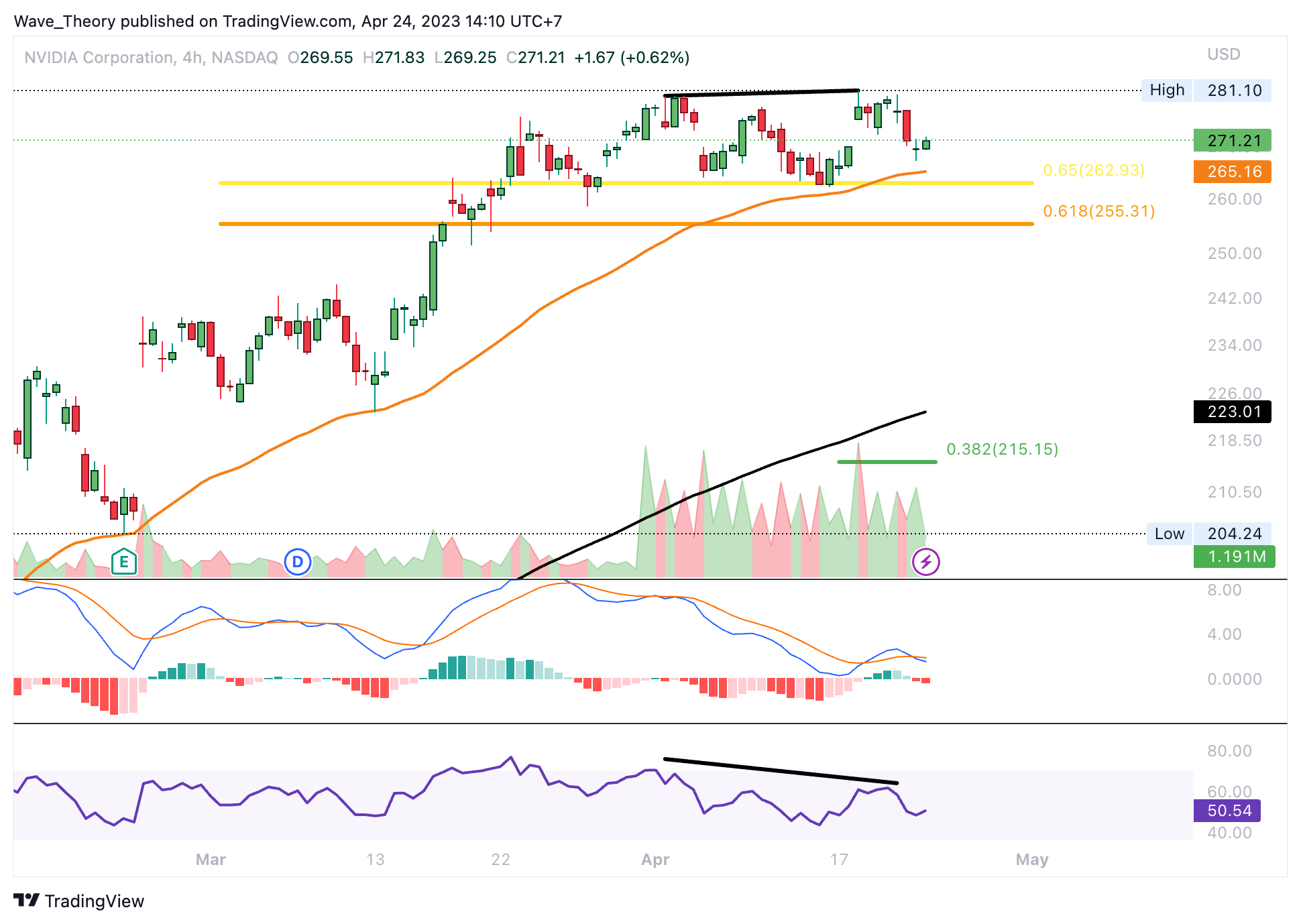1301x924 pixels.
Task: Click the purple 50.54 RSI value tag
Action: (1227, 811)
